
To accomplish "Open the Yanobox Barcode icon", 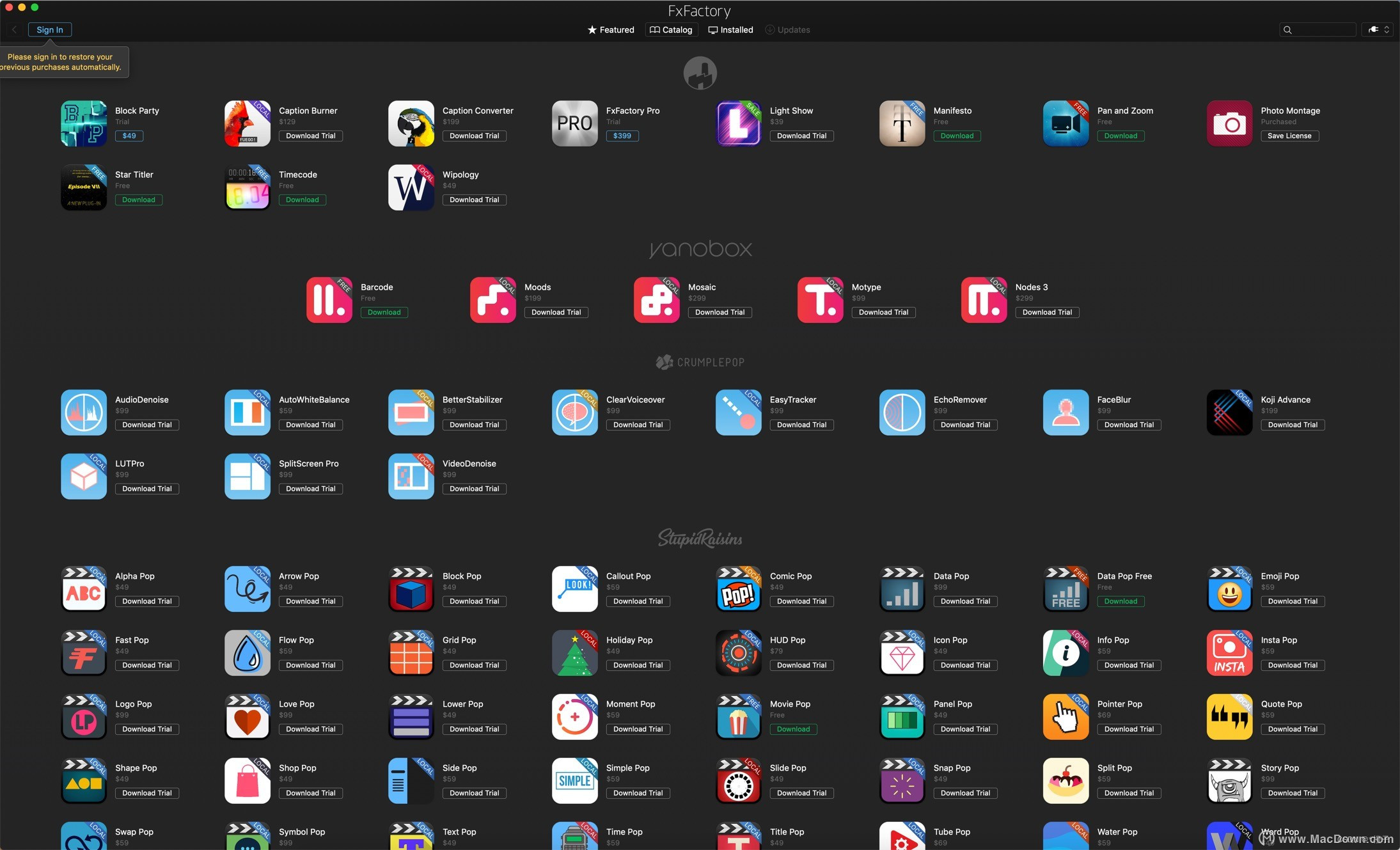I will [x=329, y=300].
